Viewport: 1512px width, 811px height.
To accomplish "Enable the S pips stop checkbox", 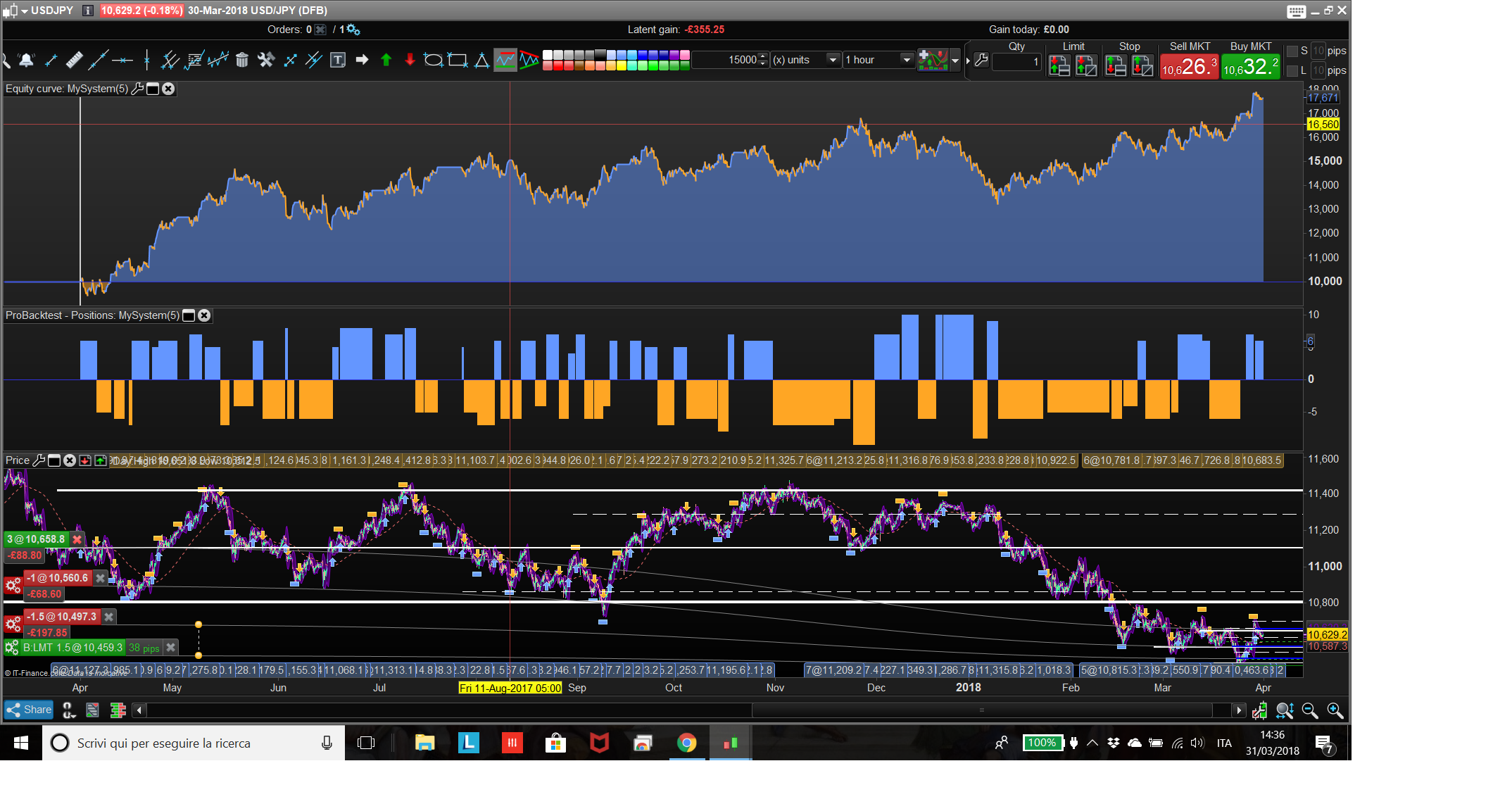I will pos(1292,51).
